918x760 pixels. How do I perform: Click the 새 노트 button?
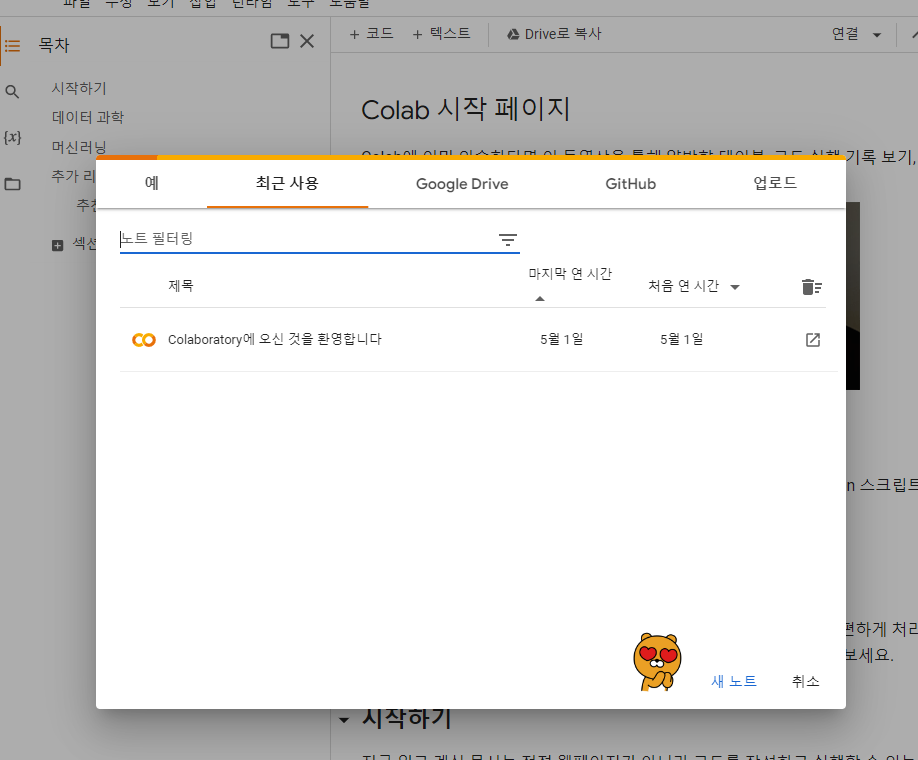(x=734, y=682)
